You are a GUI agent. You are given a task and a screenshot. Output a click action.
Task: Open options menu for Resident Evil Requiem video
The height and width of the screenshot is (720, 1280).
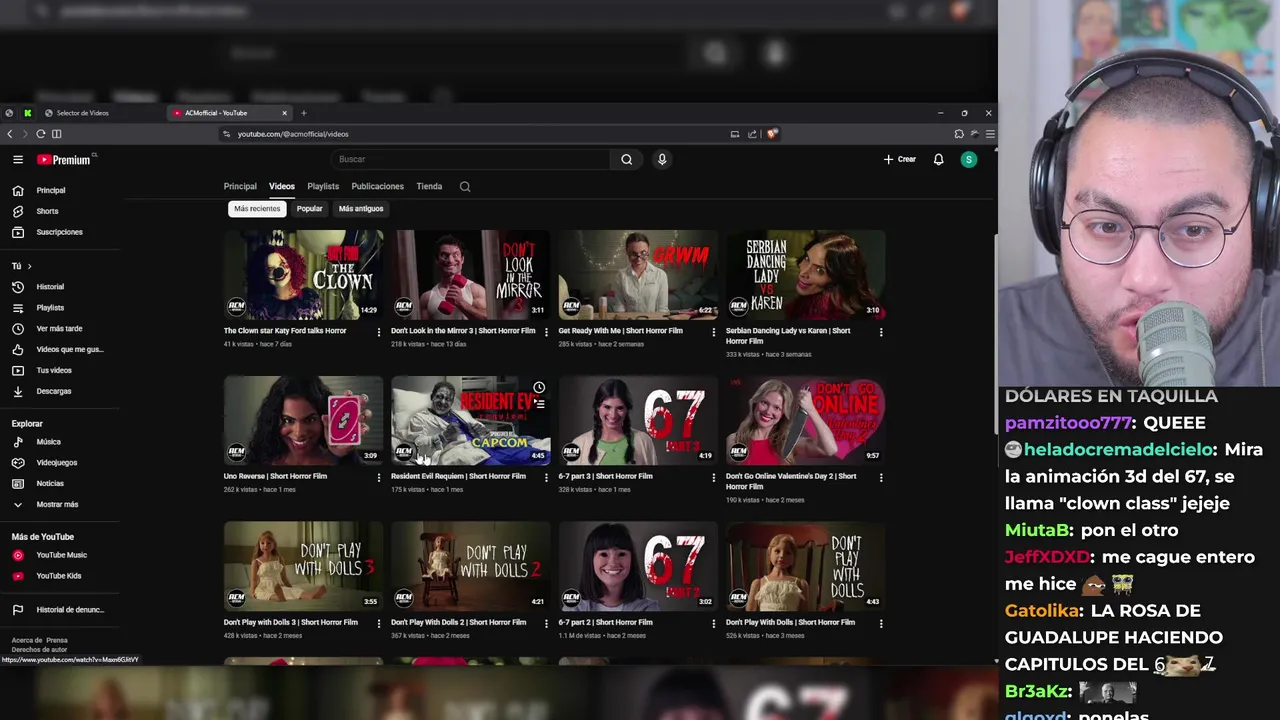[x=545, y=478]
